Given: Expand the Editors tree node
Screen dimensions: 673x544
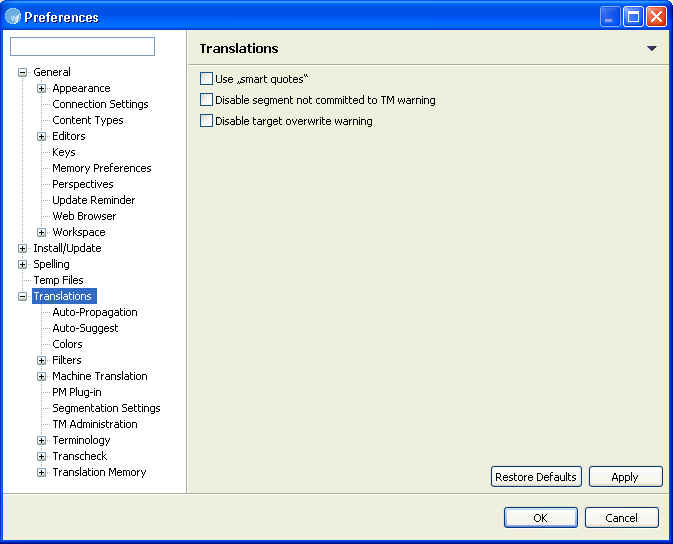Looking at the screenshot, I should [x=41, y=137].
